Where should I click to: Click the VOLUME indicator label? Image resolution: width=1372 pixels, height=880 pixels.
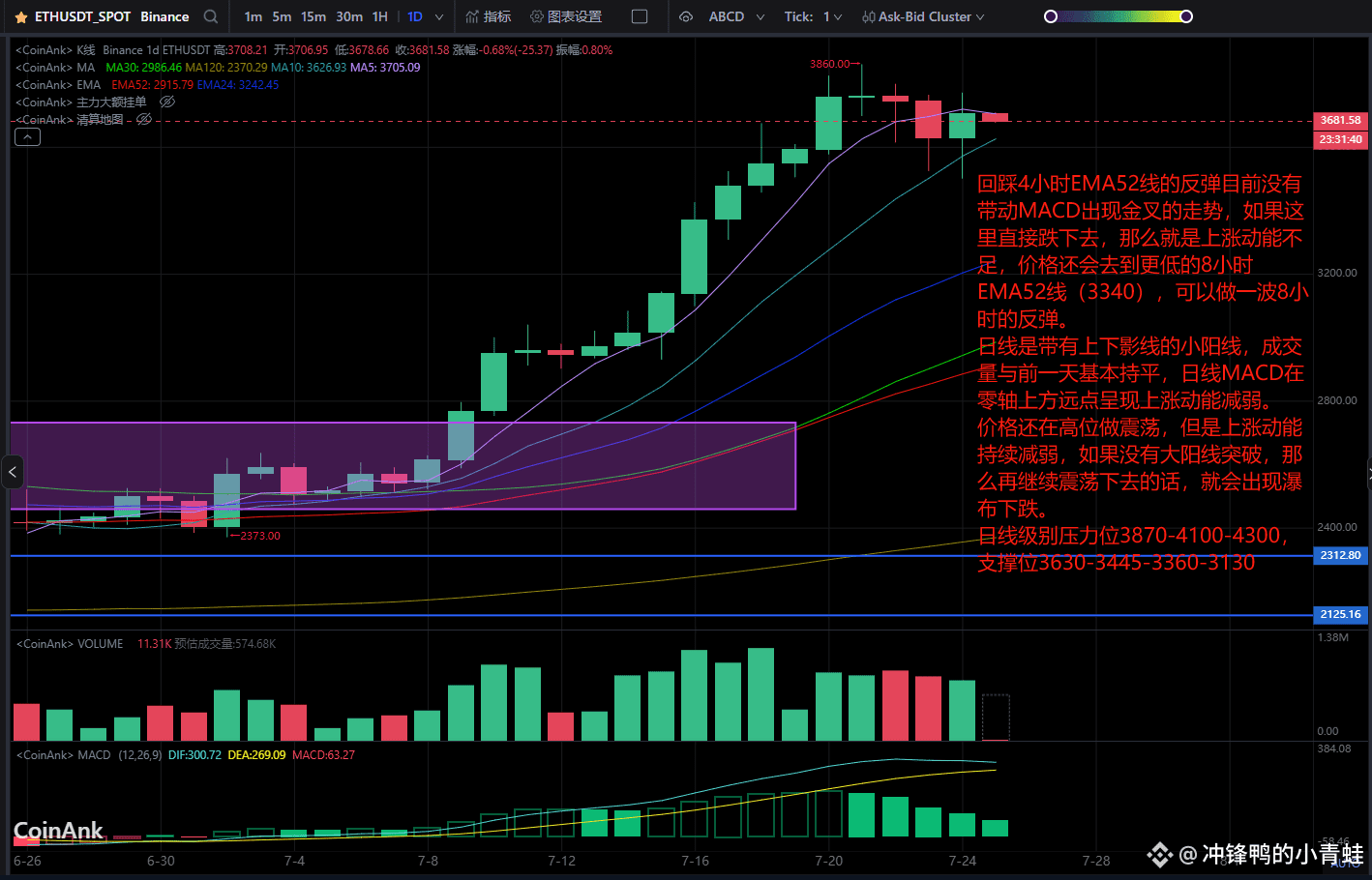click(x=100, y=643)
